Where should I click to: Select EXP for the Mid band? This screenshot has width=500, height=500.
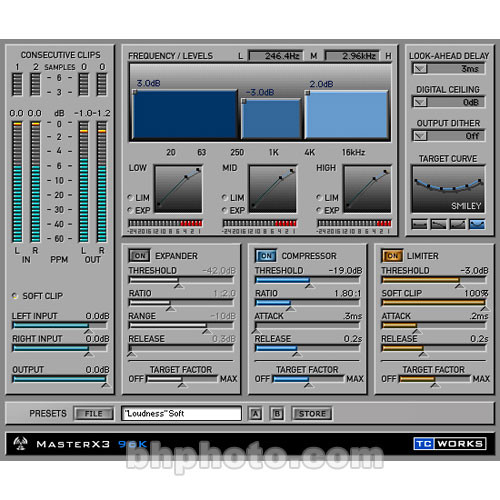point(225,210)
